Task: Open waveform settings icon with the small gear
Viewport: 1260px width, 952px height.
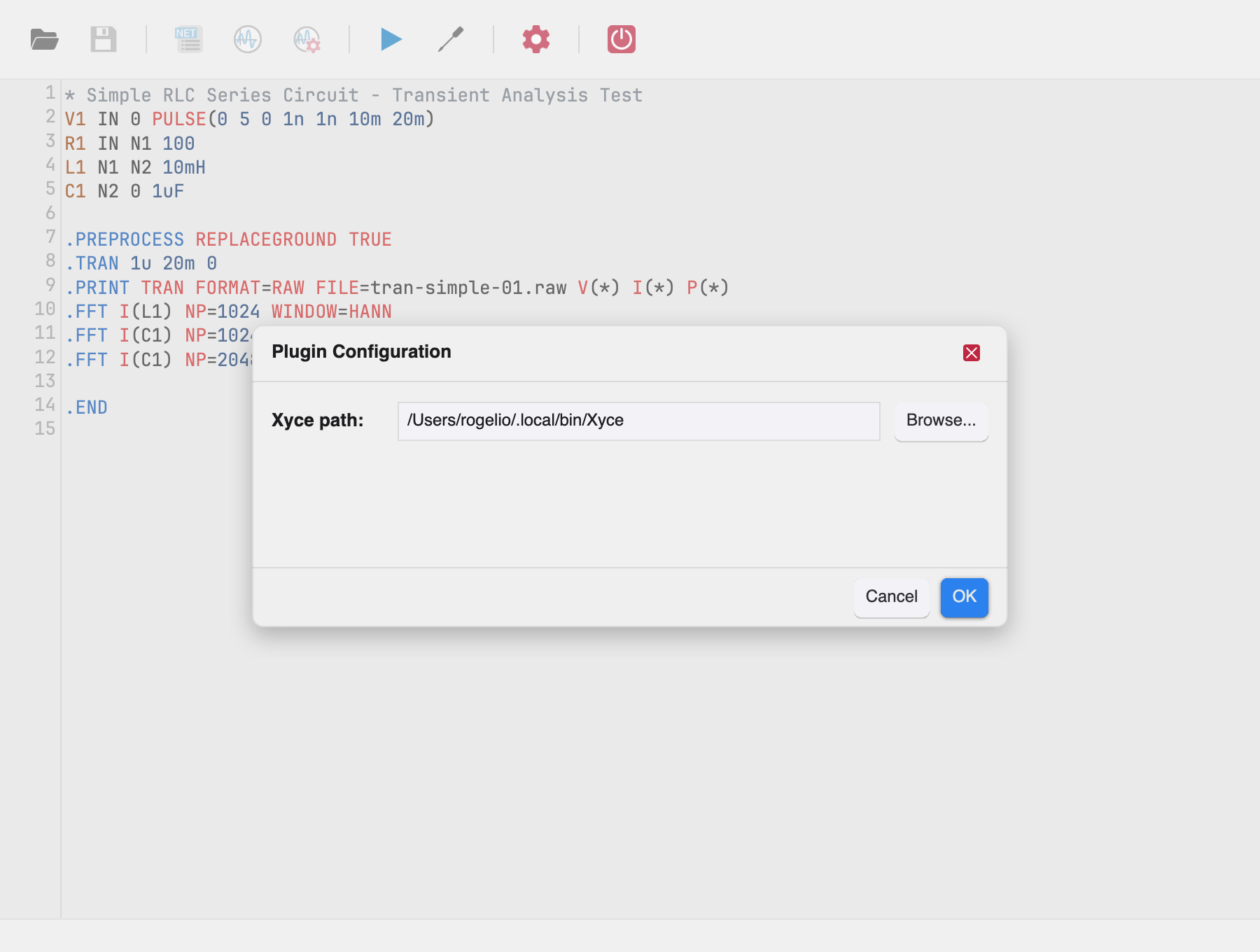Action: 307,39
